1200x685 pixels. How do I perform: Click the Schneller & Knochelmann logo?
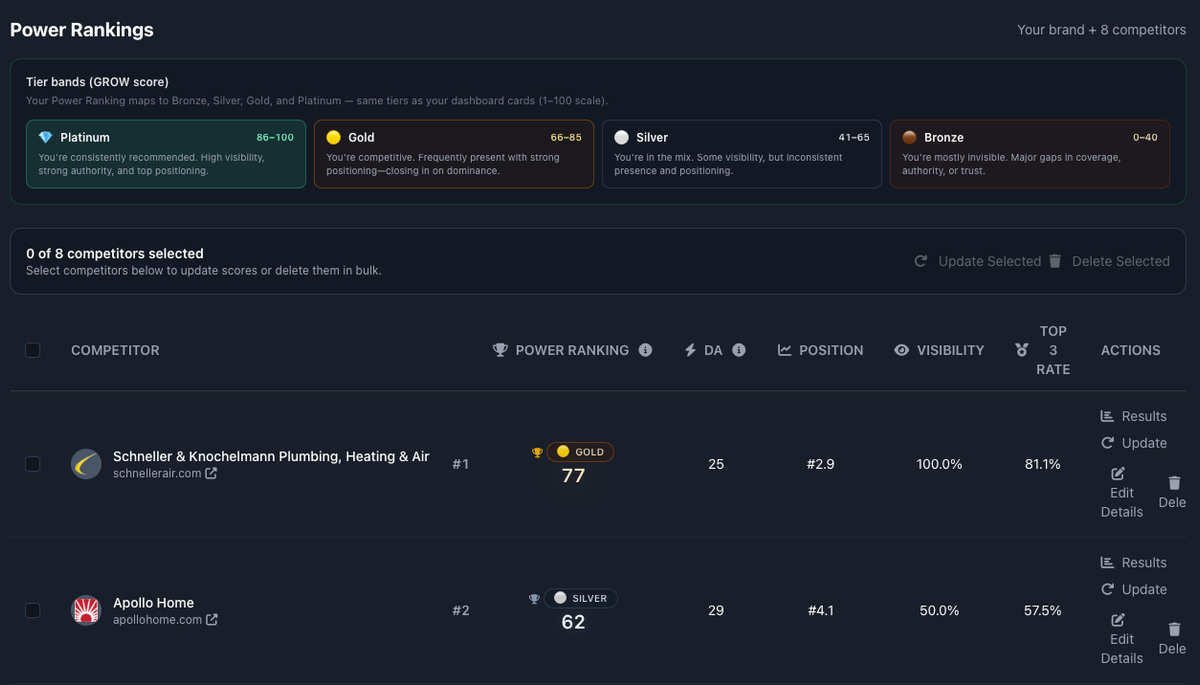[86, 464]
